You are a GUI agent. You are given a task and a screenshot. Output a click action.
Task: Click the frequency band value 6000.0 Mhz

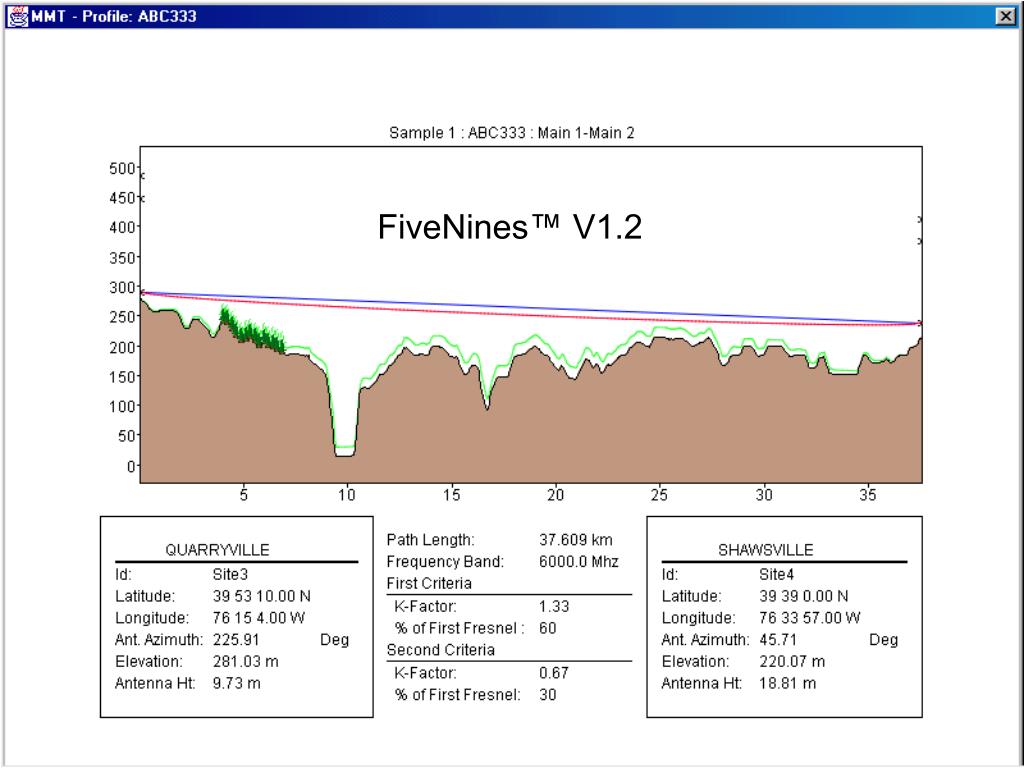click(579, 562)
